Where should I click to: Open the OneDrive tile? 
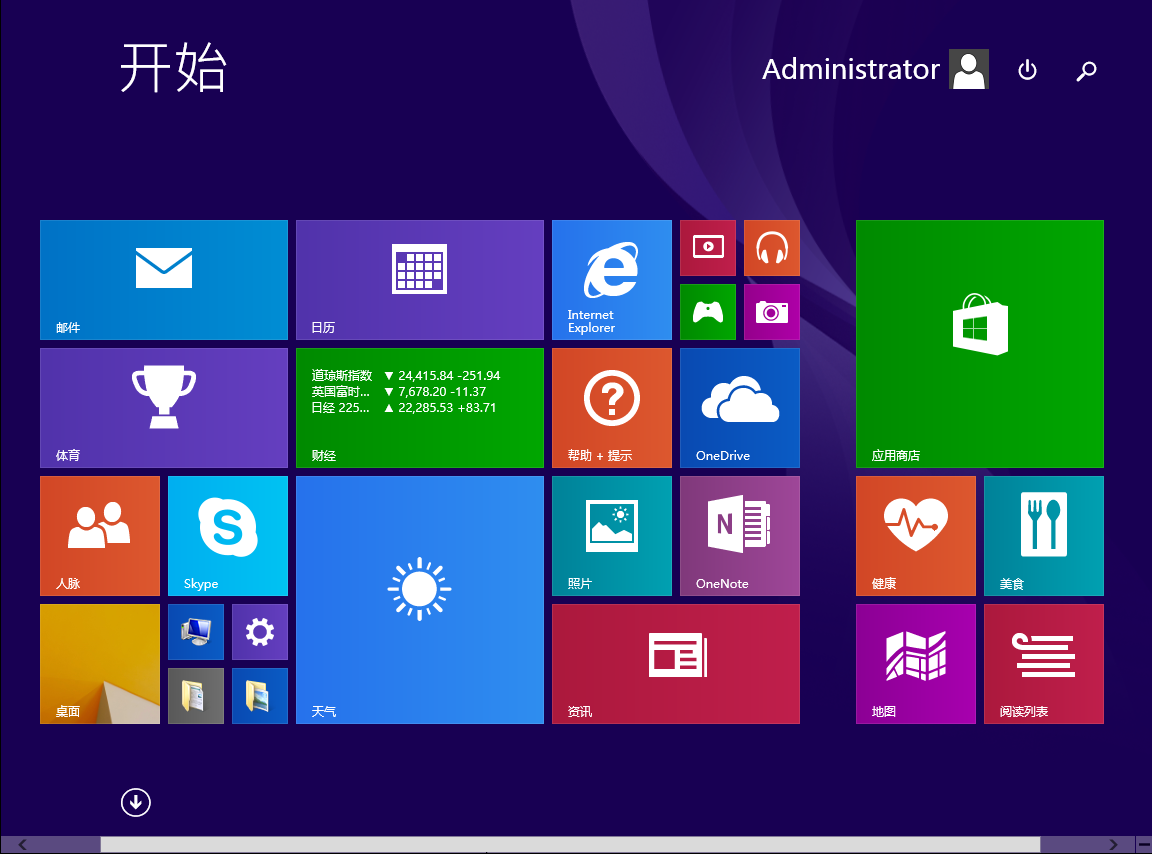click(x=740, y=408)
